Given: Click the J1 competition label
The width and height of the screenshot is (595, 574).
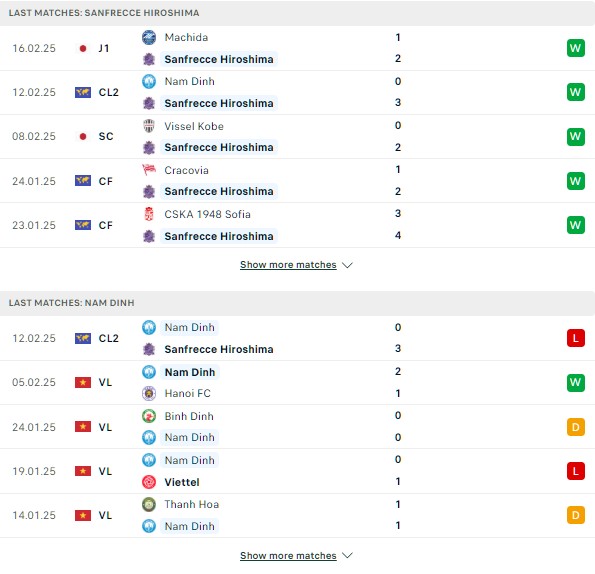Looking at the screenshot, I should (x=104, y=48).
